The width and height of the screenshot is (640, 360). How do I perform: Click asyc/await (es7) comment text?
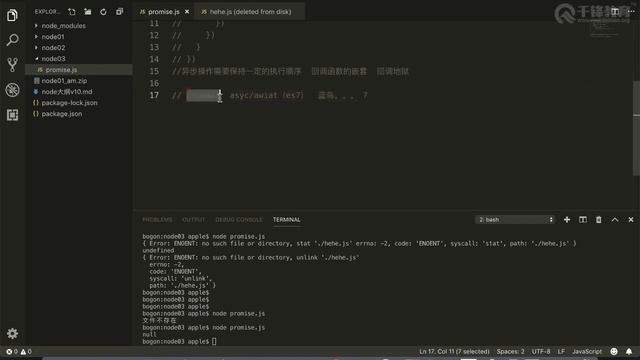267,96
